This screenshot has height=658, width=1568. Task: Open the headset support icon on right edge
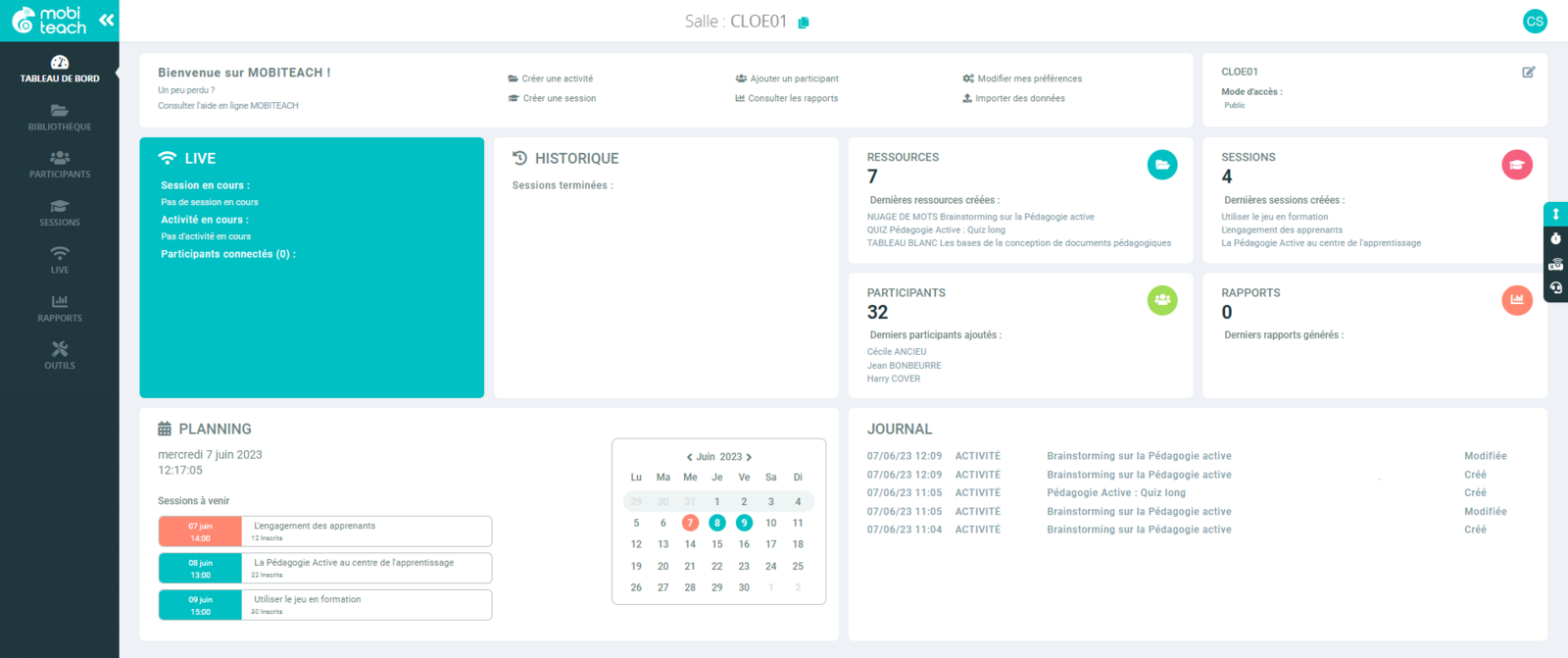tap(1555, 288)
